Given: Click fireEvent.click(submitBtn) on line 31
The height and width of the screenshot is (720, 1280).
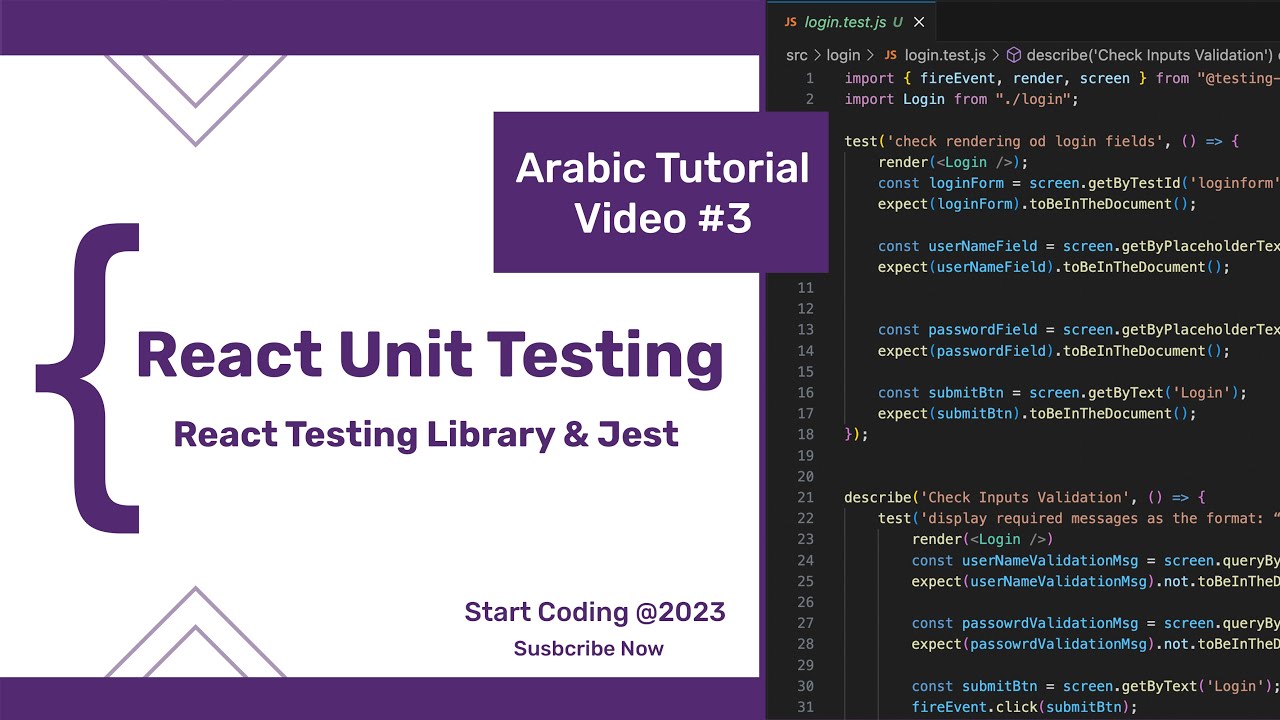Looking at the screenshot, I should click(x=1024, y=707).
